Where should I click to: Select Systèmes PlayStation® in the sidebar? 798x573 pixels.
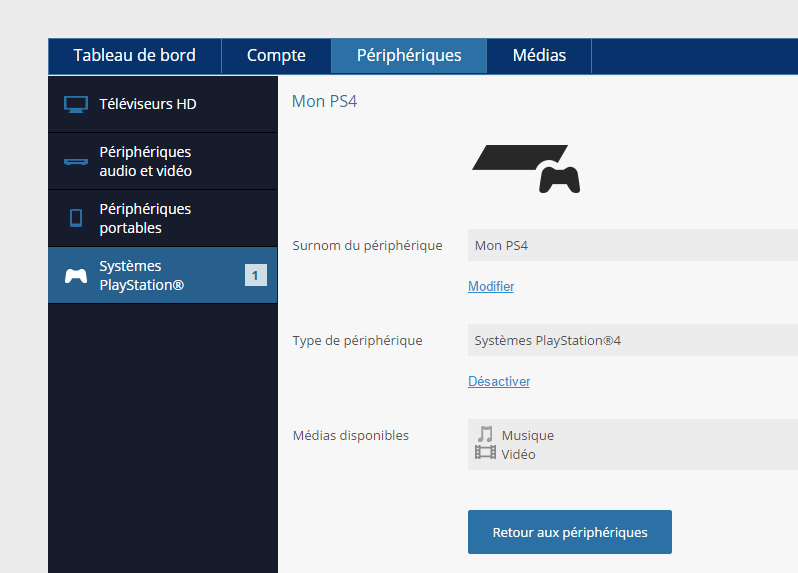[163, 275]
